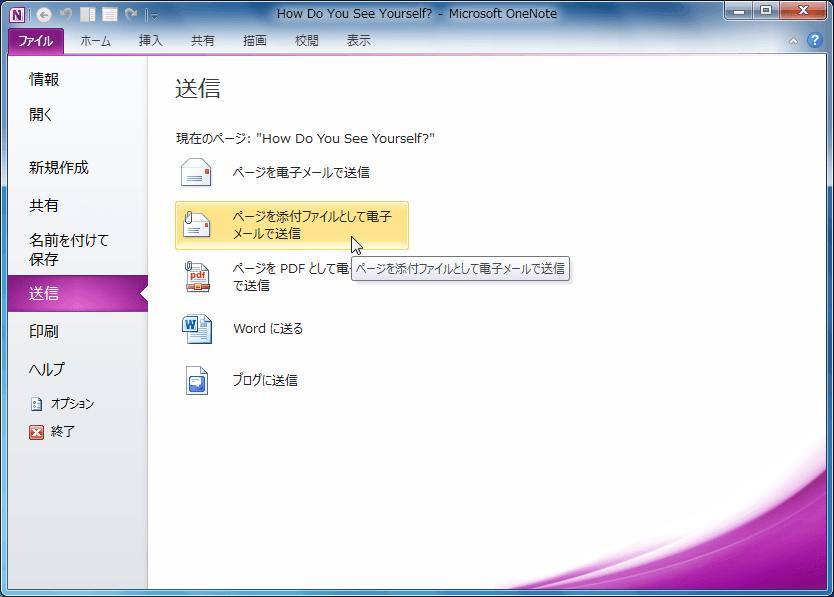834x597 pixels.
Task: Click the envelope icon for emailing page
Action: (196, 172)
